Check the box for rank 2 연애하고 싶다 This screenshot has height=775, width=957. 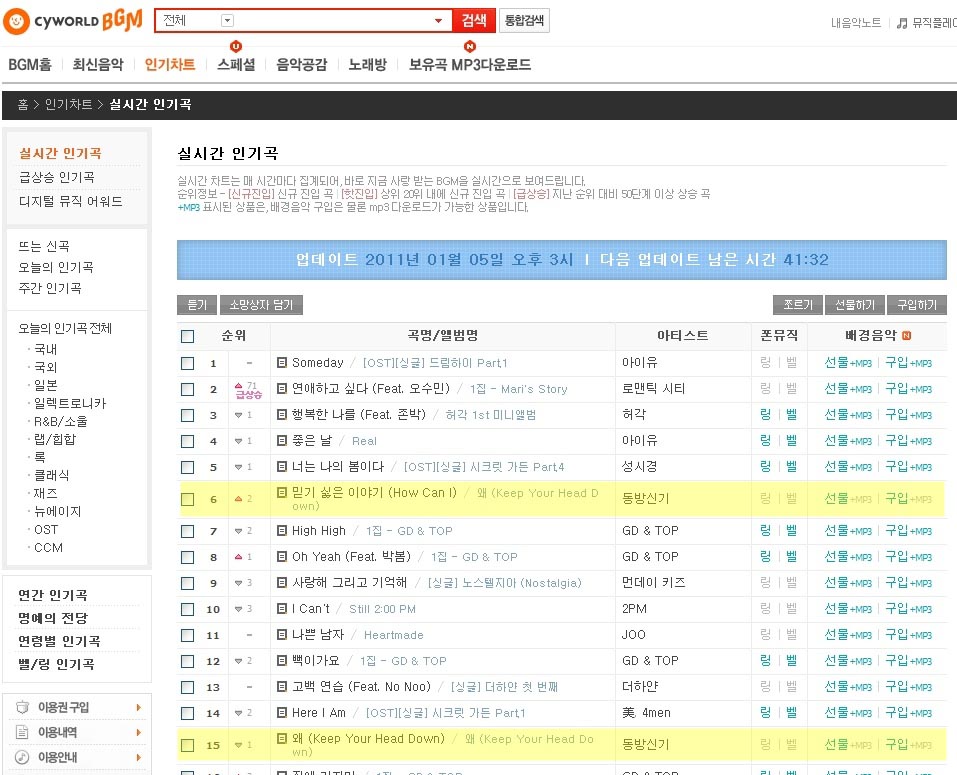coord(188,389)
